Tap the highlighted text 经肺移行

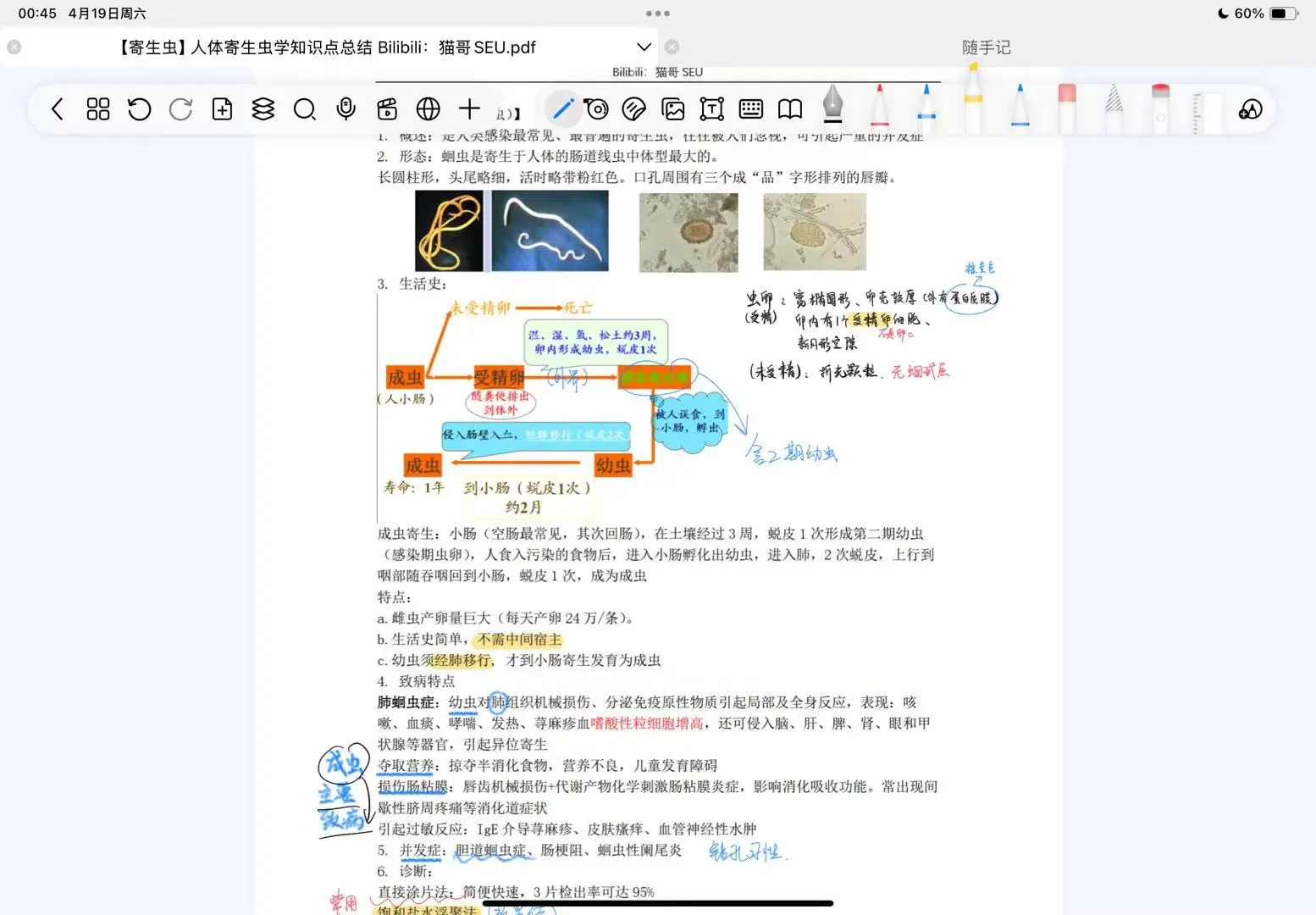coord(462,661)
